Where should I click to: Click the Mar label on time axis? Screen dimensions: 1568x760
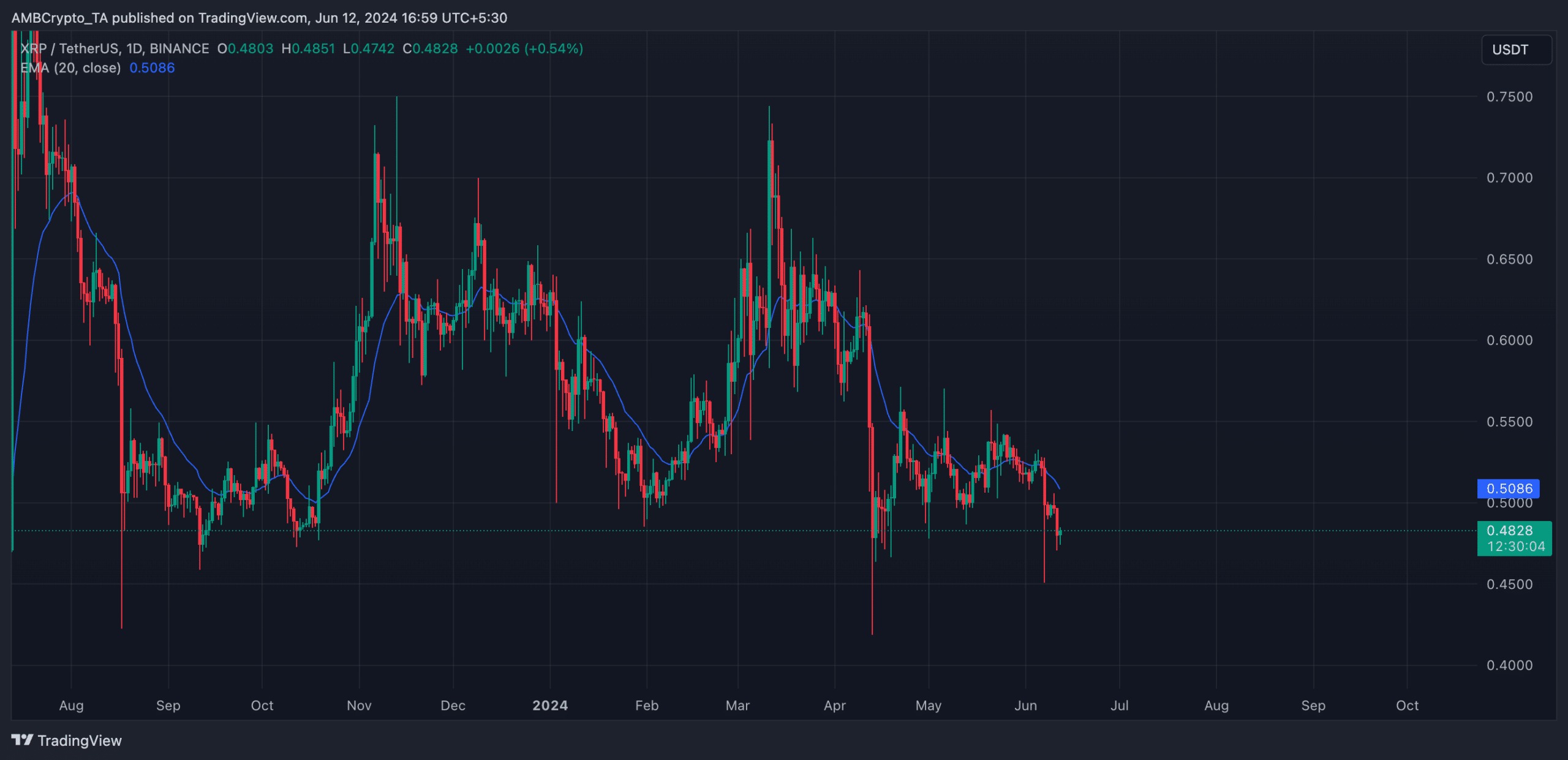tap(737, 705)
